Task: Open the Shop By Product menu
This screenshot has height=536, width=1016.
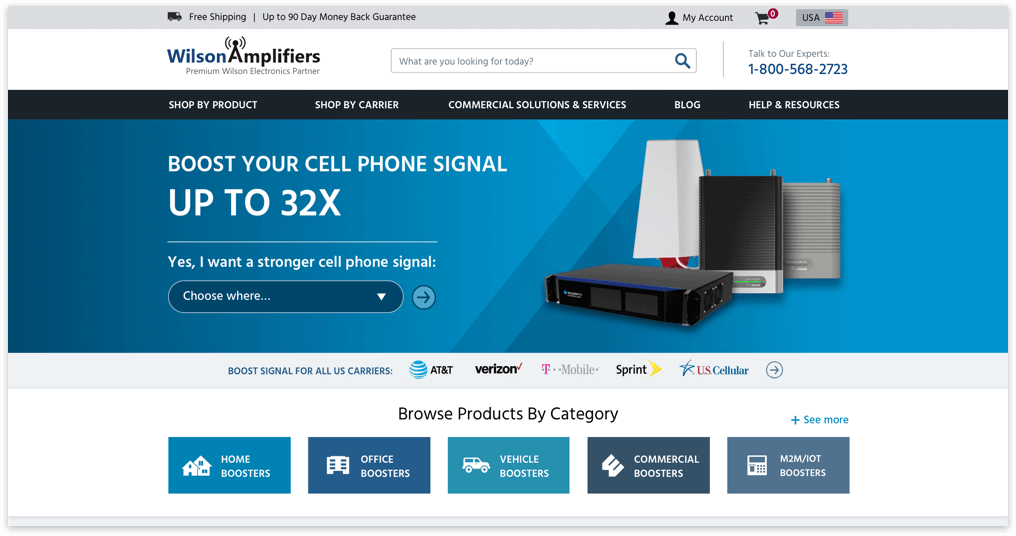Action: click(x=213, y=105)
